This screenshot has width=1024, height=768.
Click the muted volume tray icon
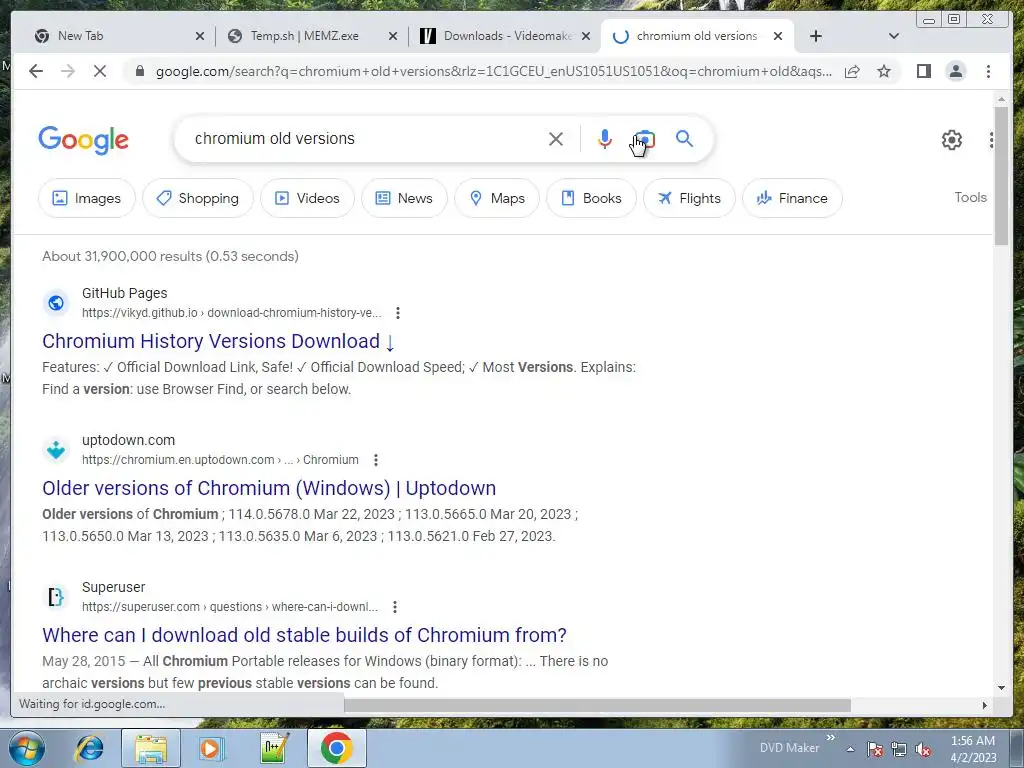(923, 749)
